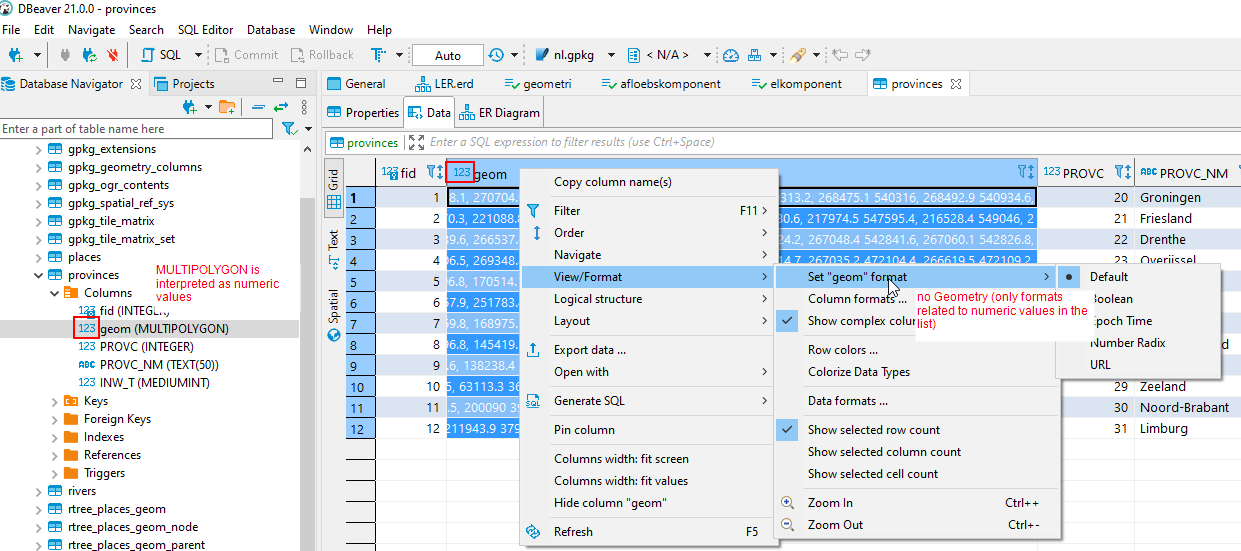The width and height of the screenshot is (1241, 551).
Task: Click the Tools rocket toolbar icon
Action: click(798, 55)
